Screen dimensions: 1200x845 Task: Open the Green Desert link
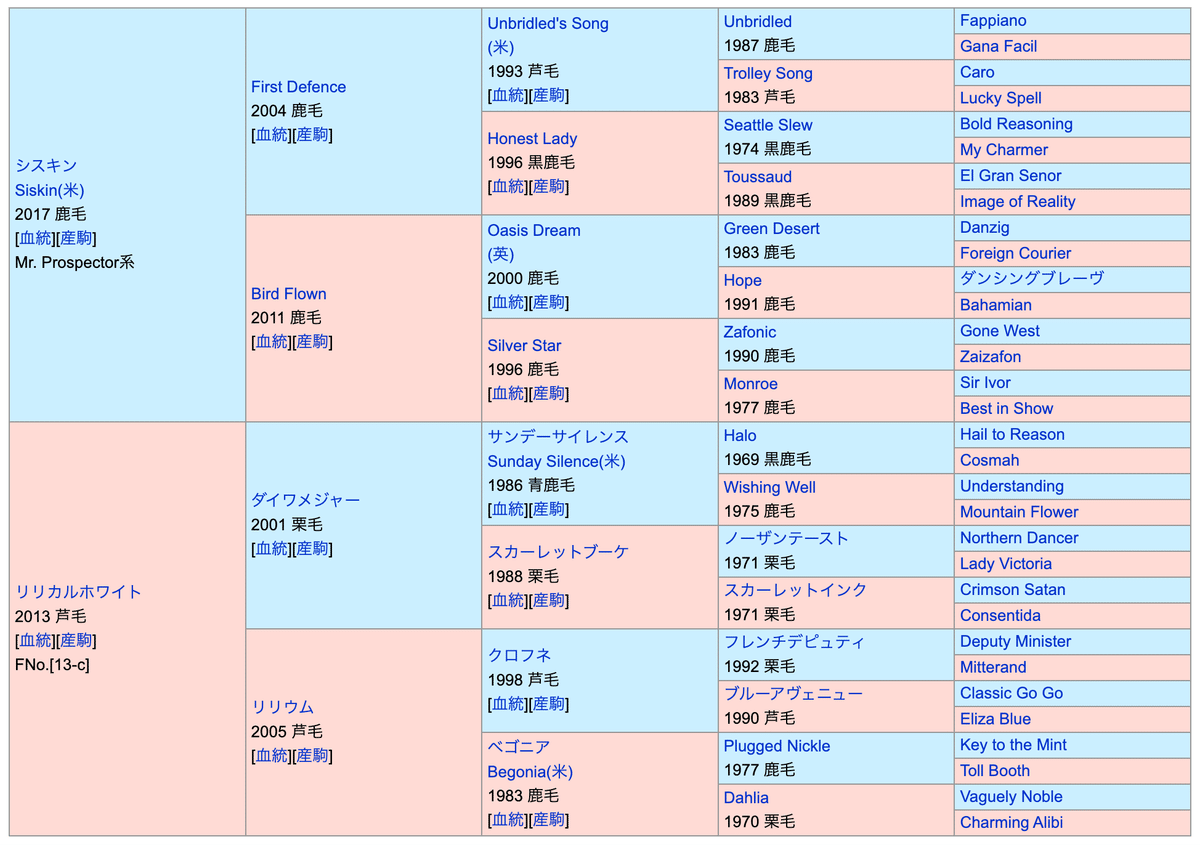pos(771,228)
